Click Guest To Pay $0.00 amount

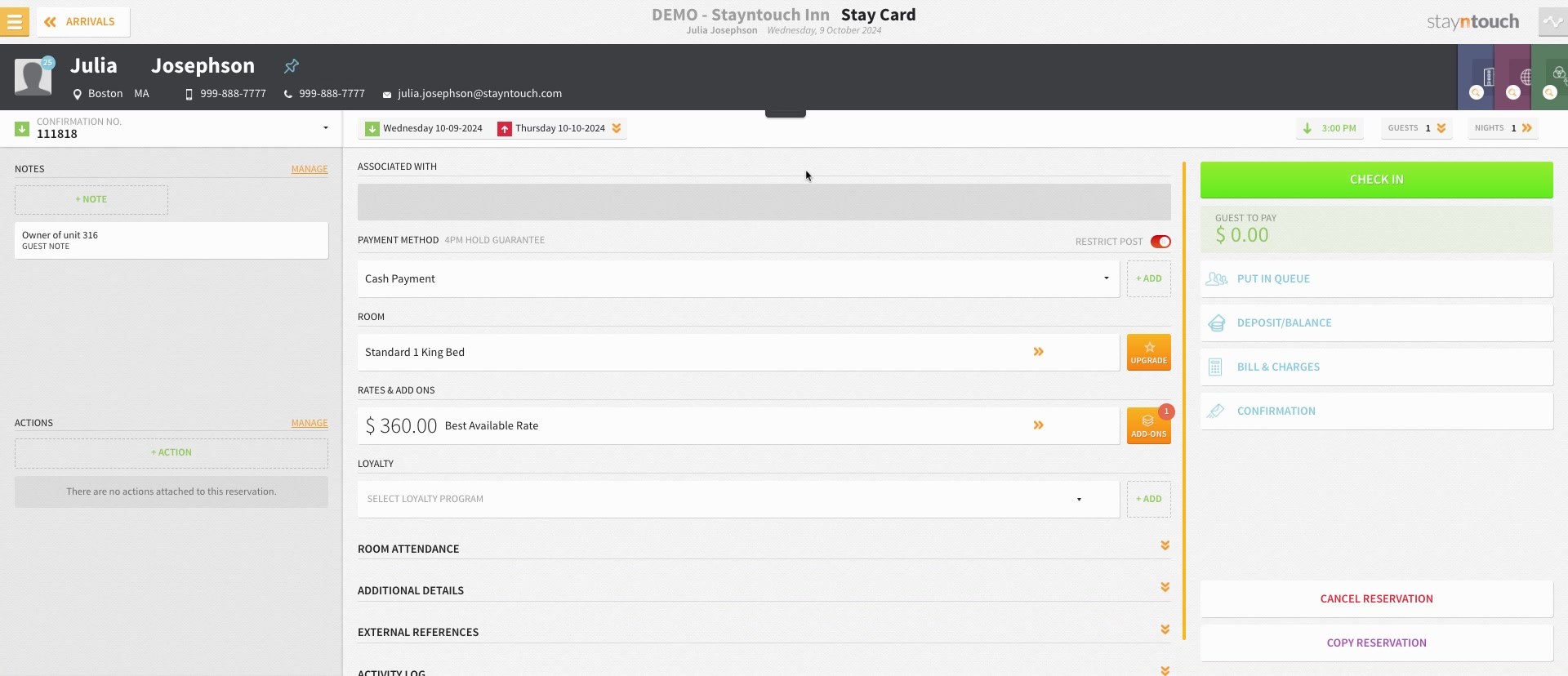click(x=1242, y=236)
